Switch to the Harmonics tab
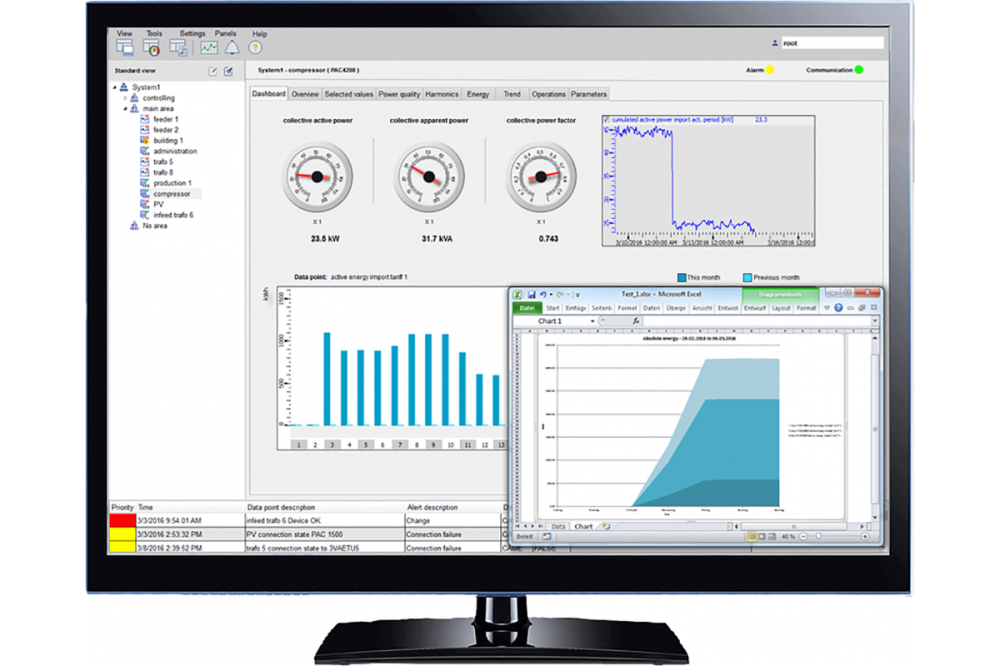 (x=441, y=94)
